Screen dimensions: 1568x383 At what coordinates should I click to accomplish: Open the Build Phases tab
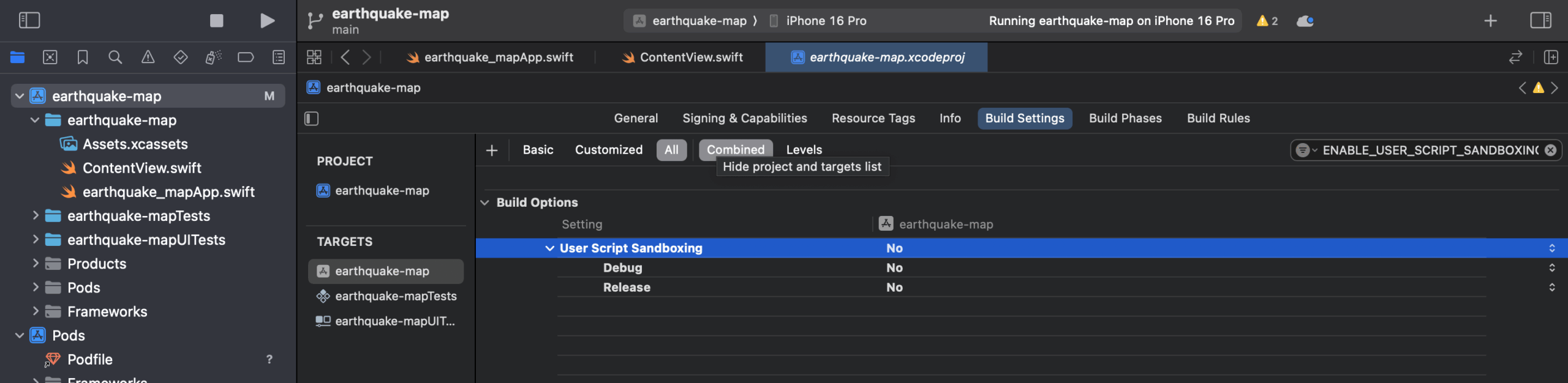pos(1125,118)
